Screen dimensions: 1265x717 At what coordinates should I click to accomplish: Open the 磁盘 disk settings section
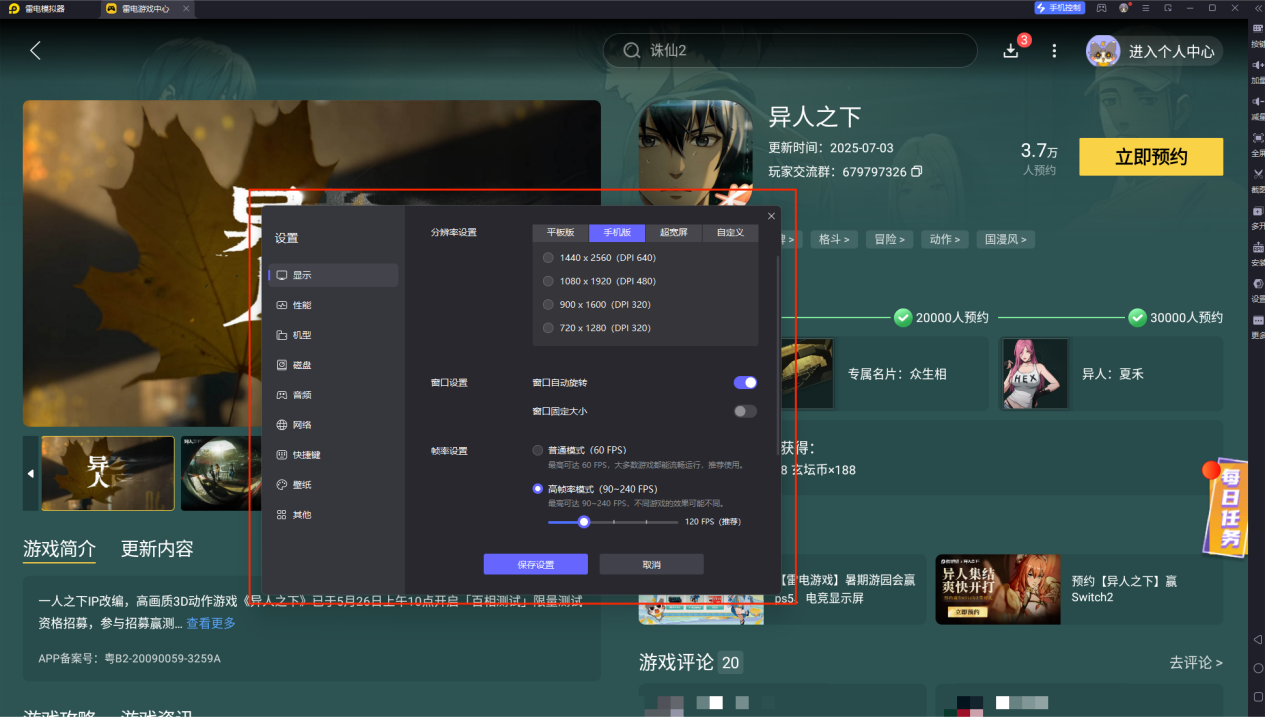point(333,365)
